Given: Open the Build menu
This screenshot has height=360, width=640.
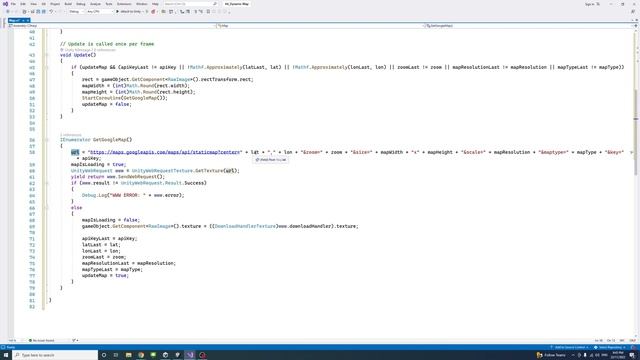Looking at the screenshot, I should coord(68,4).
